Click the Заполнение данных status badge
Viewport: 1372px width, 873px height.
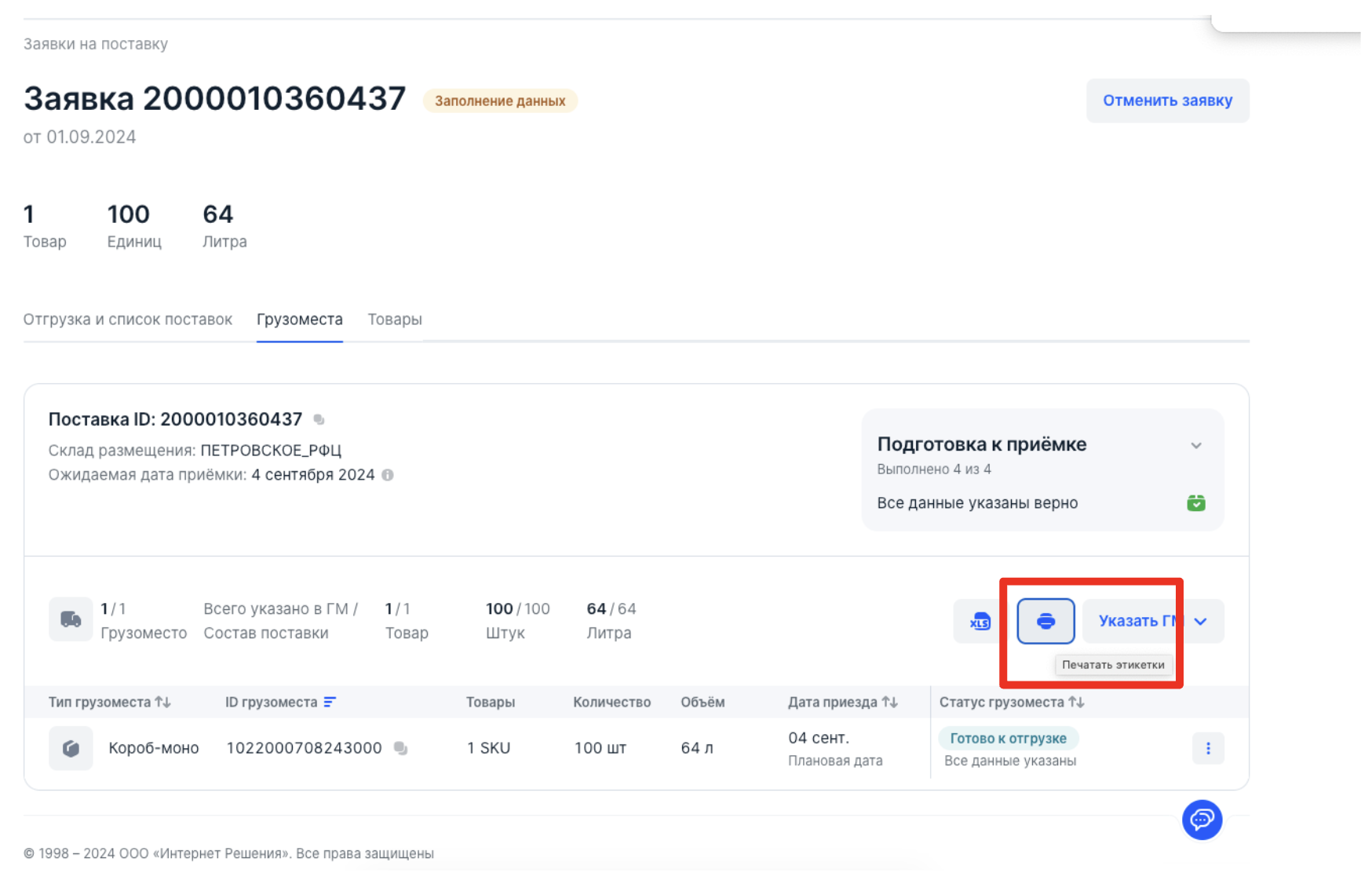(x=500, y=101)
